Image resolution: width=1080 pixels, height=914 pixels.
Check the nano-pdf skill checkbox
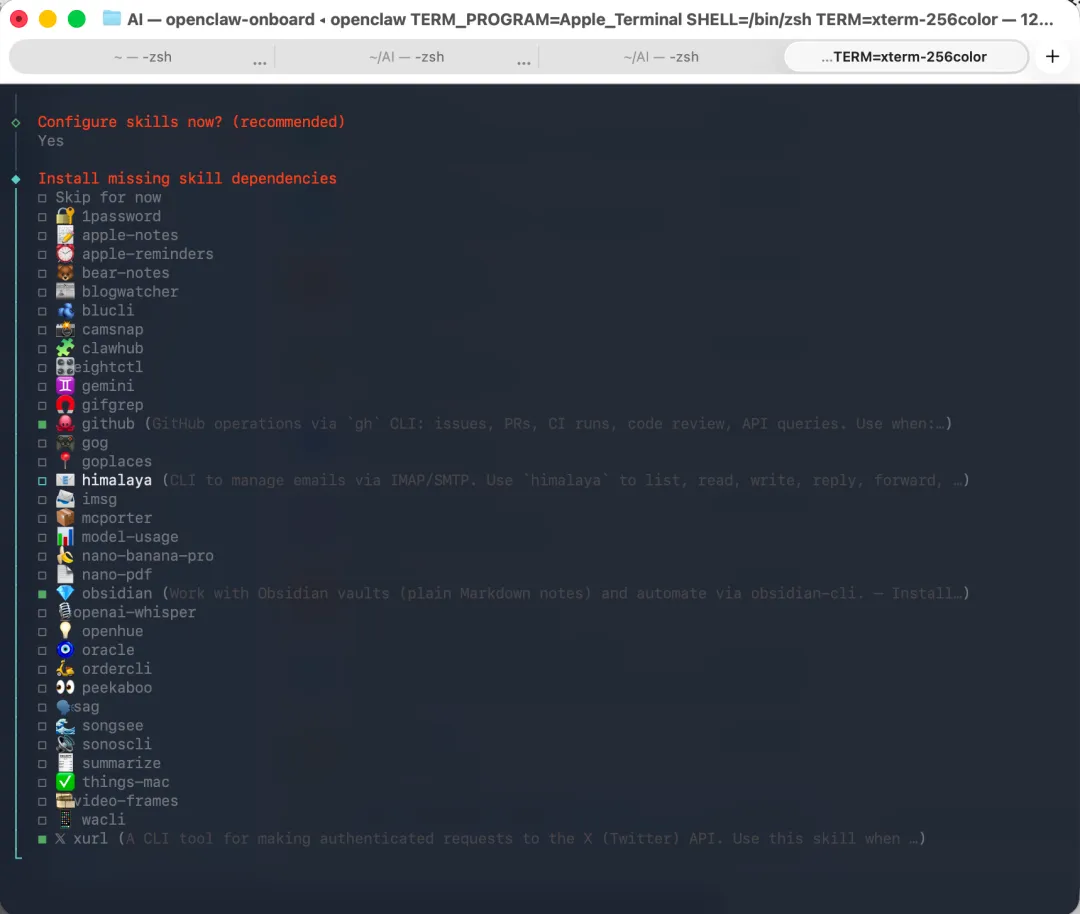[x=42, y=575]
